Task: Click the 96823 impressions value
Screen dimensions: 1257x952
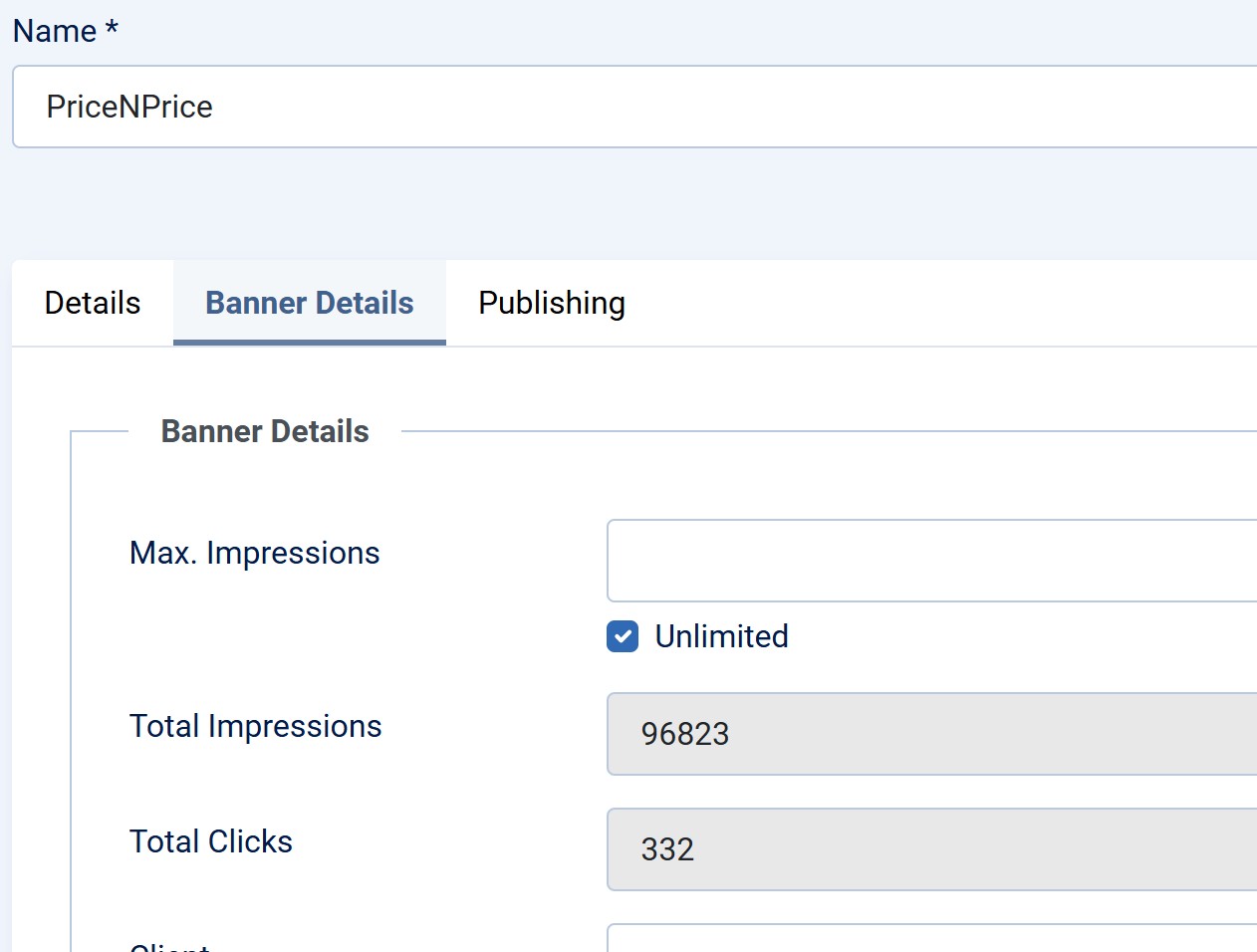Action: pos(685,734)
